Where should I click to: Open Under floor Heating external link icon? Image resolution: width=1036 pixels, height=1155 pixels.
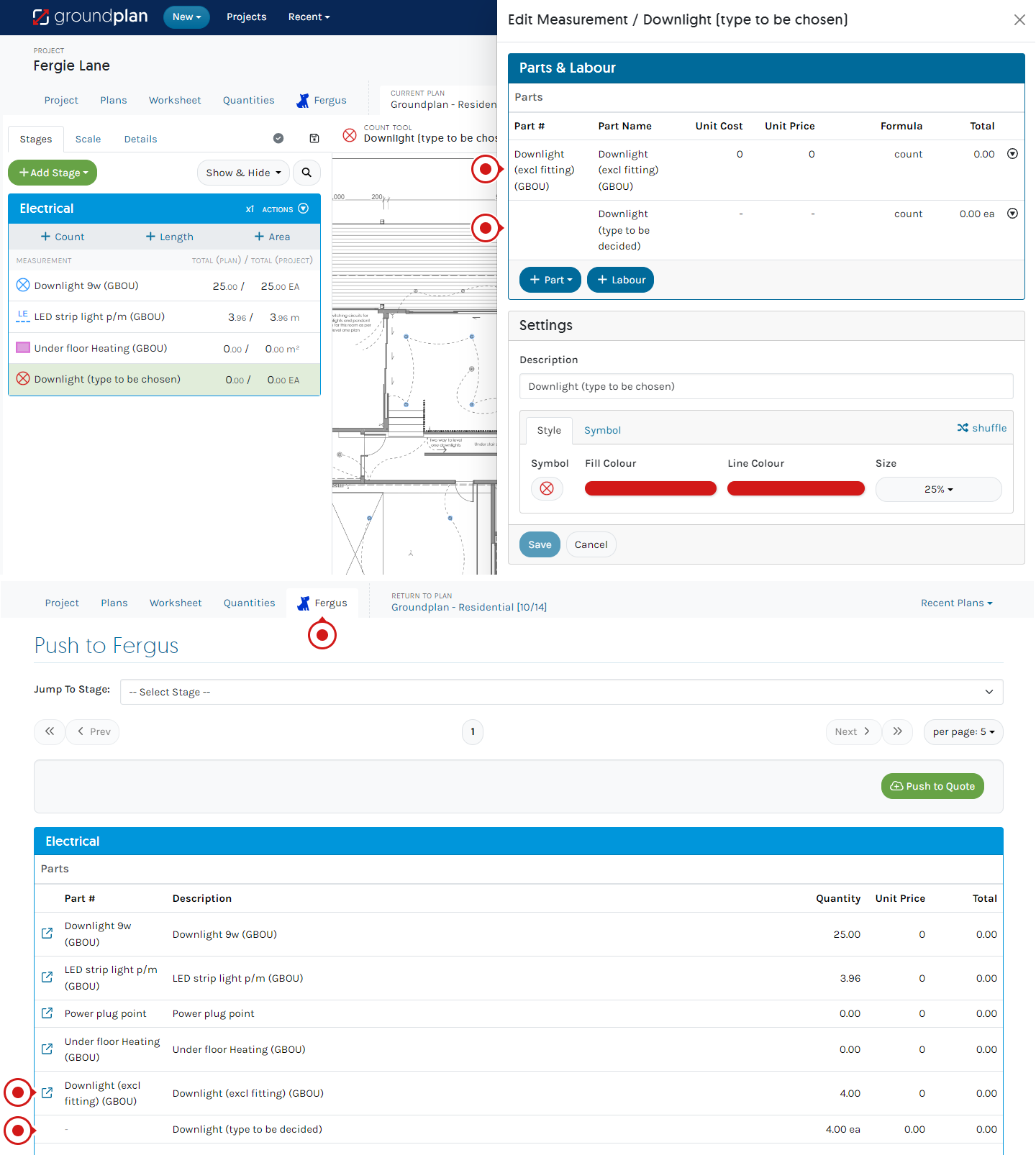[47, 1049]
